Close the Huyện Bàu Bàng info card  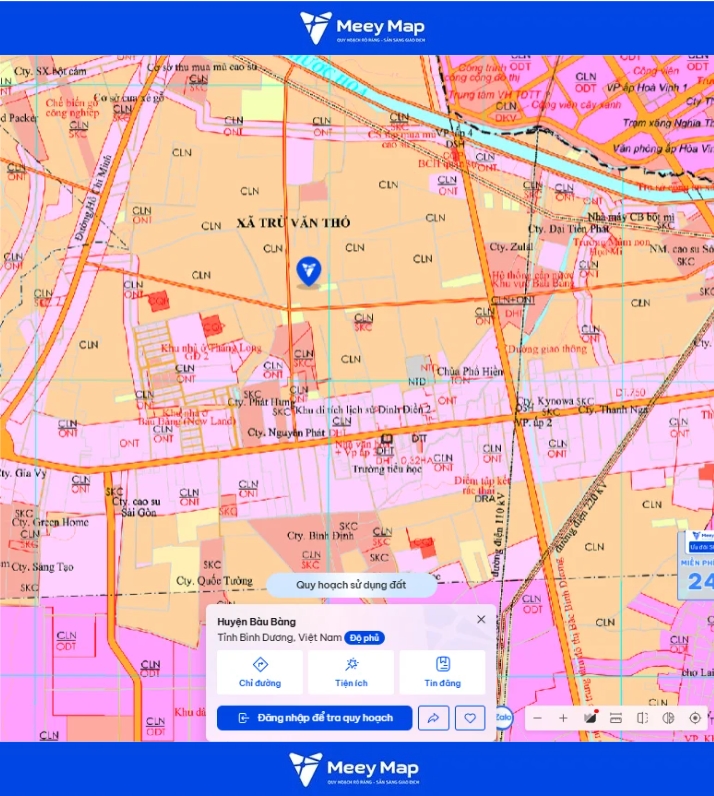tap(481, 619)
